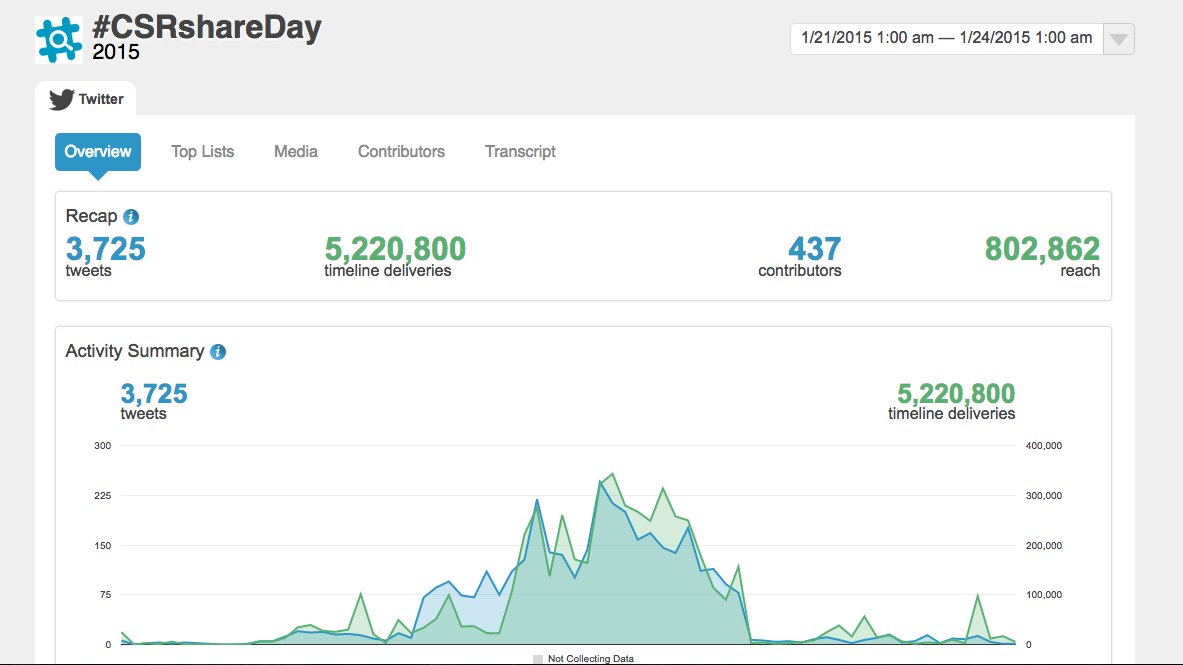Screen dimensions: 1183x665
Task: Open the Media tab
Action: tap(296, 152)
